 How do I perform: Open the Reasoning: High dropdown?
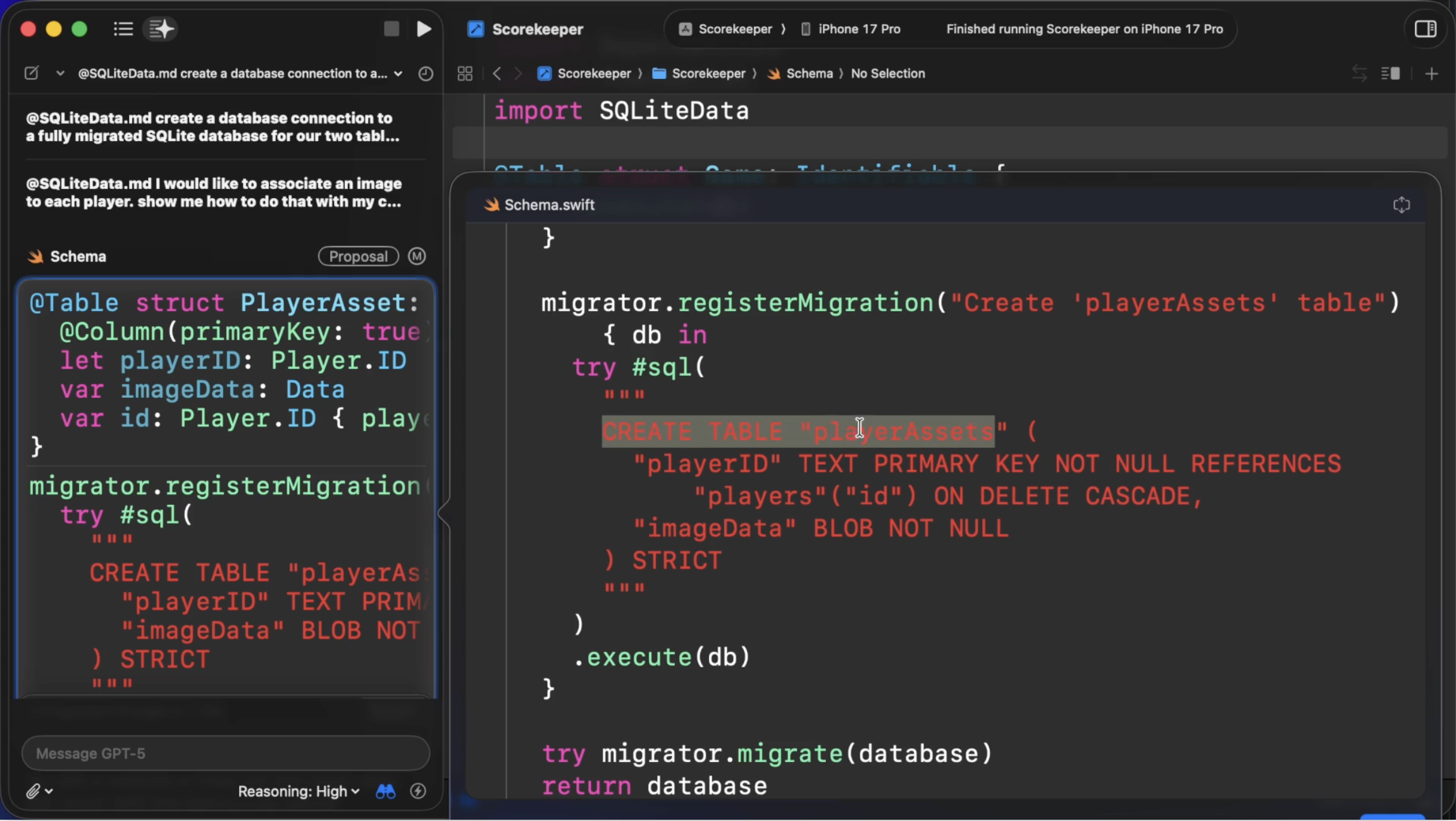pos(299,791)
